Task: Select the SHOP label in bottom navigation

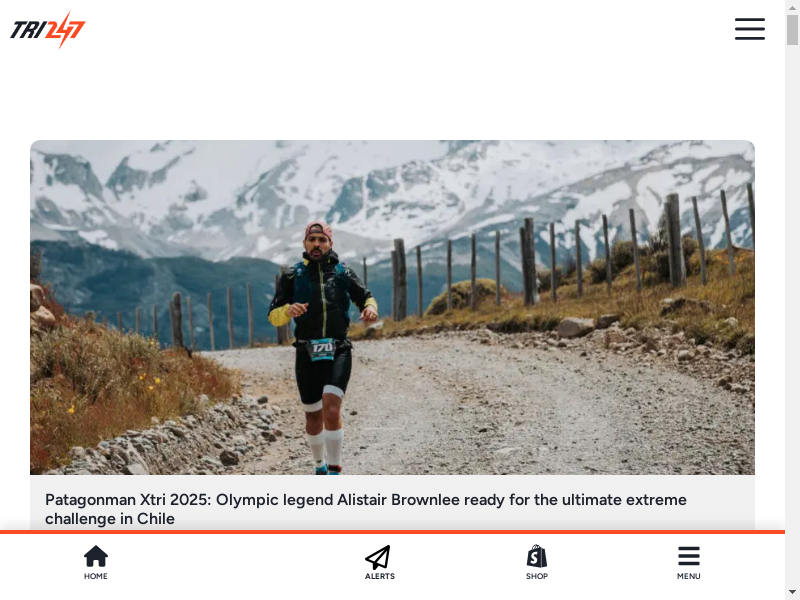Action: [x=537, y=576]
